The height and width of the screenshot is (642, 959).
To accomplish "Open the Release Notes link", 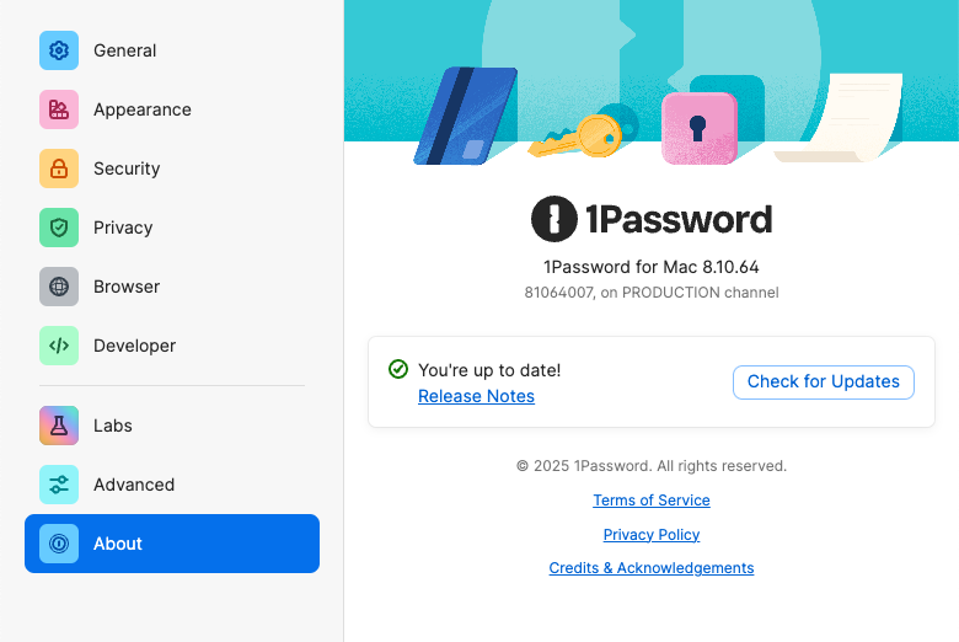I will click(x=476, y=396).
